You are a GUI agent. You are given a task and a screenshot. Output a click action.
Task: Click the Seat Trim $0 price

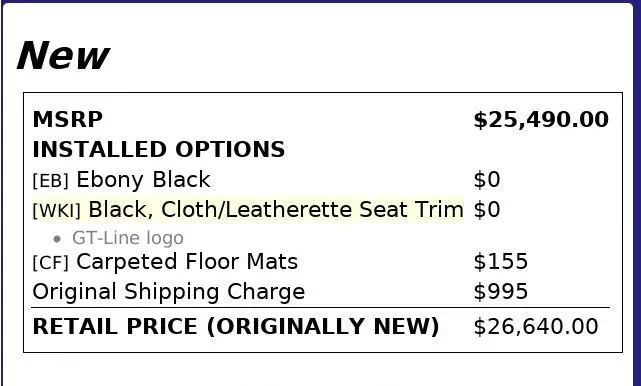click(486, 209)
